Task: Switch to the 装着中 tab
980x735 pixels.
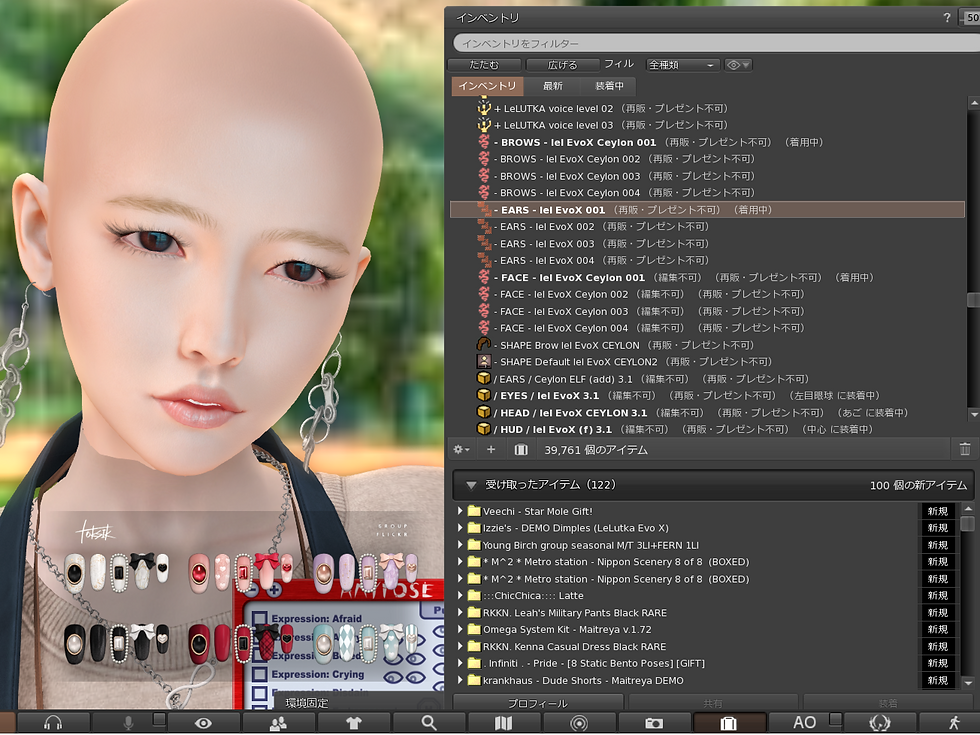Action: 609,86
